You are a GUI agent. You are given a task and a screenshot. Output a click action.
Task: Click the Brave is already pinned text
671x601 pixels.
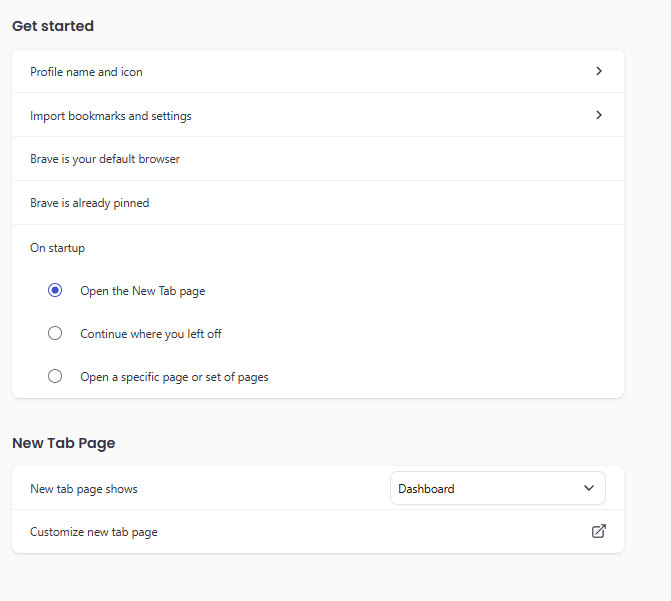89,203
